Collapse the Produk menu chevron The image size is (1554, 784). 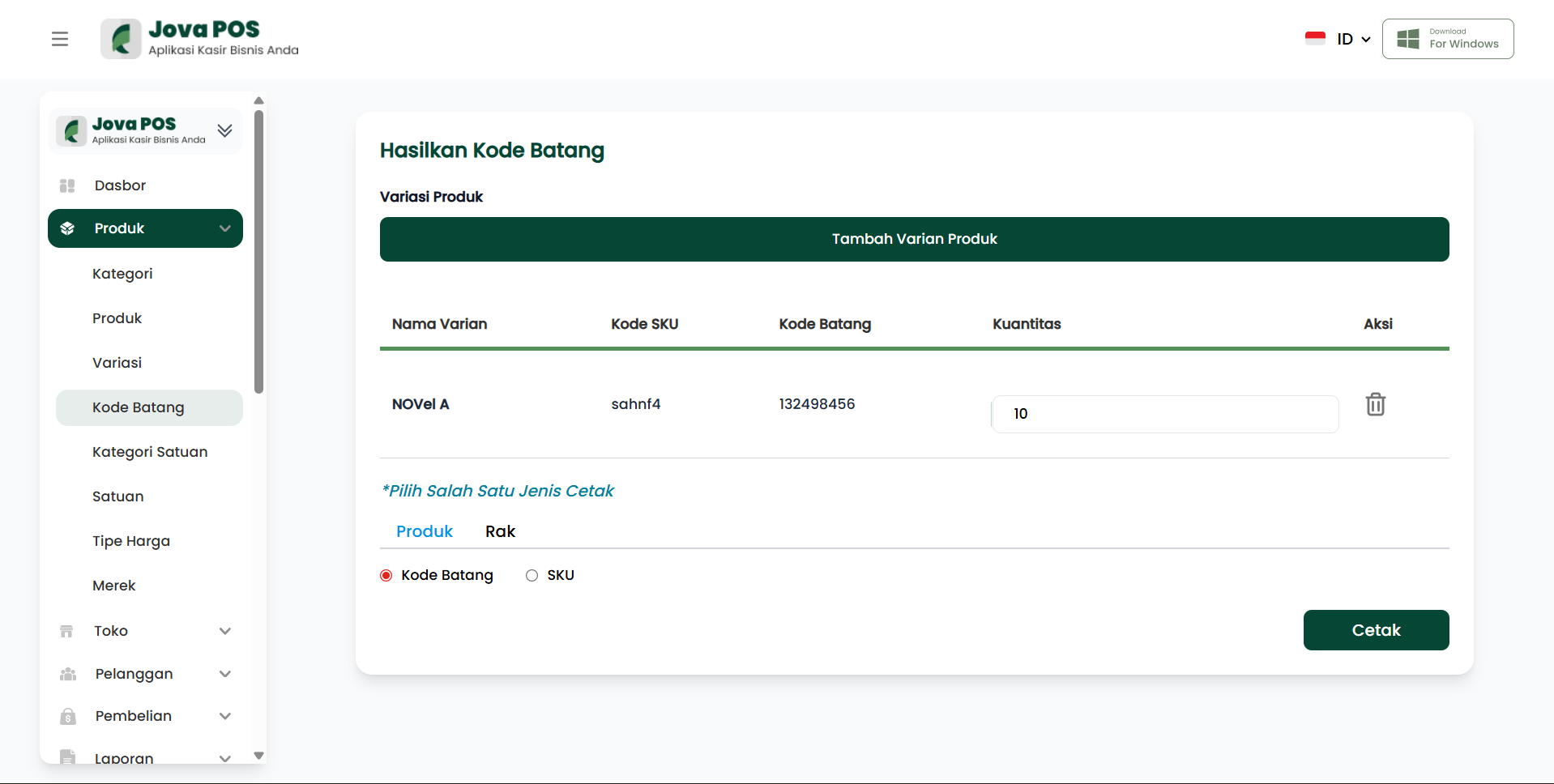[x=225, y=228]
